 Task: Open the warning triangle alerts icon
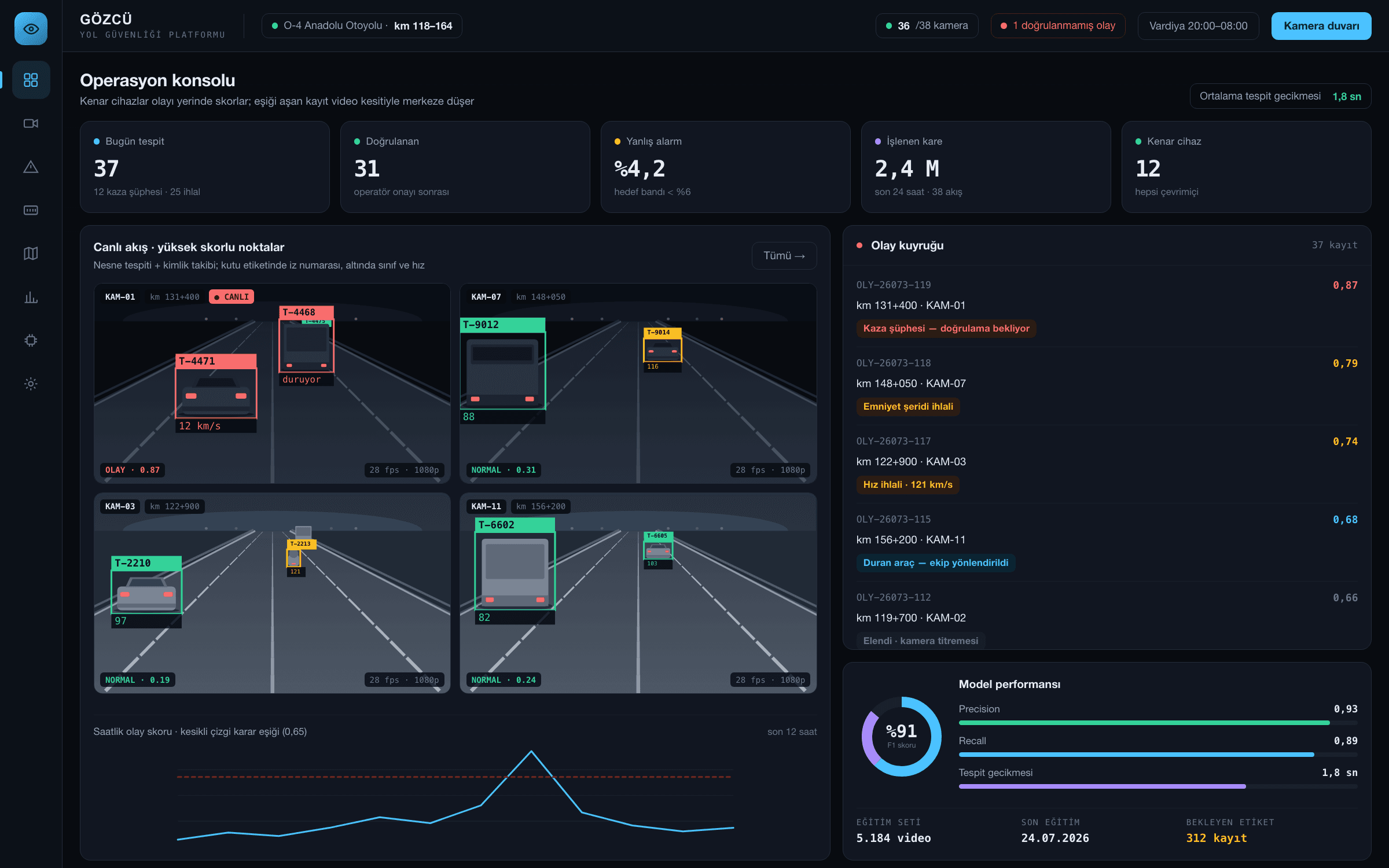[x=31, y=167]
